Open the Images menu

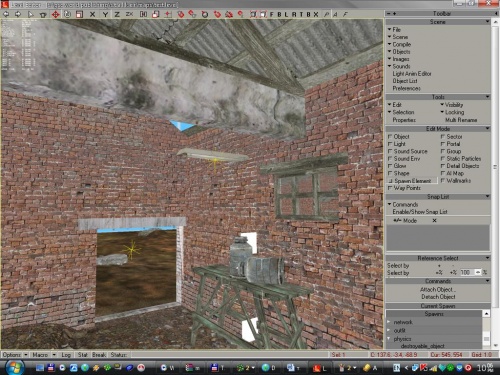click(398, 59)
